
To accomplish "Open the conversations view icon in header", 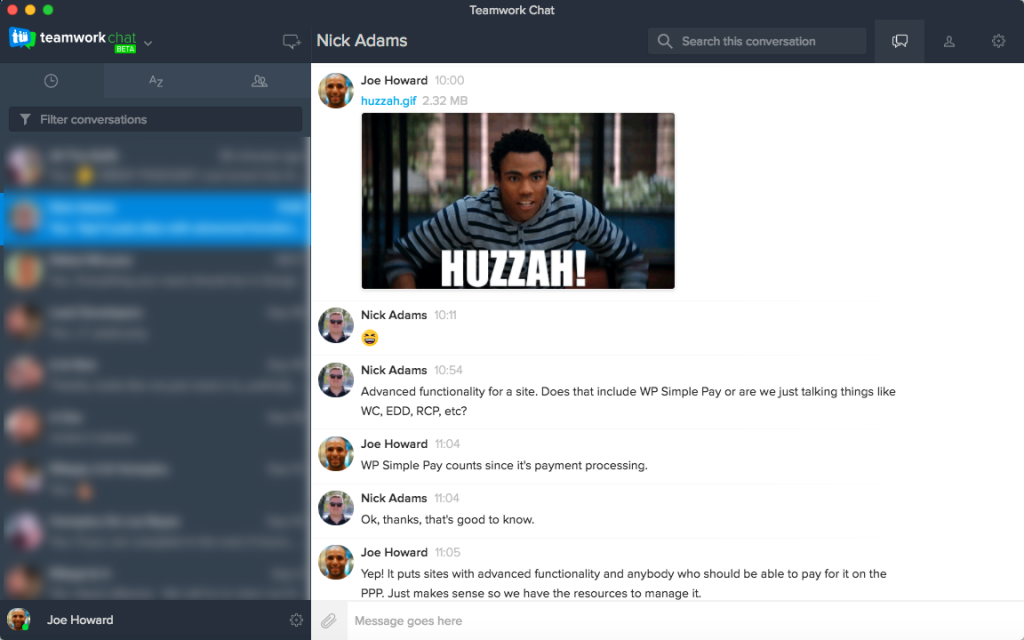I will pos(900,41).
